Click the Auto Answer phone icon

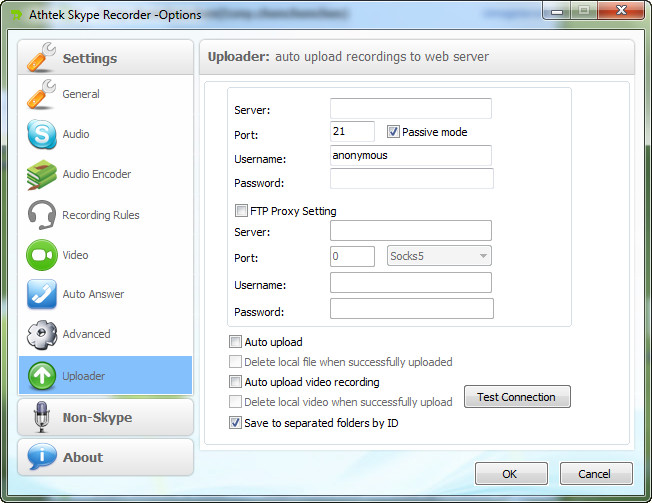coord(42,294)
